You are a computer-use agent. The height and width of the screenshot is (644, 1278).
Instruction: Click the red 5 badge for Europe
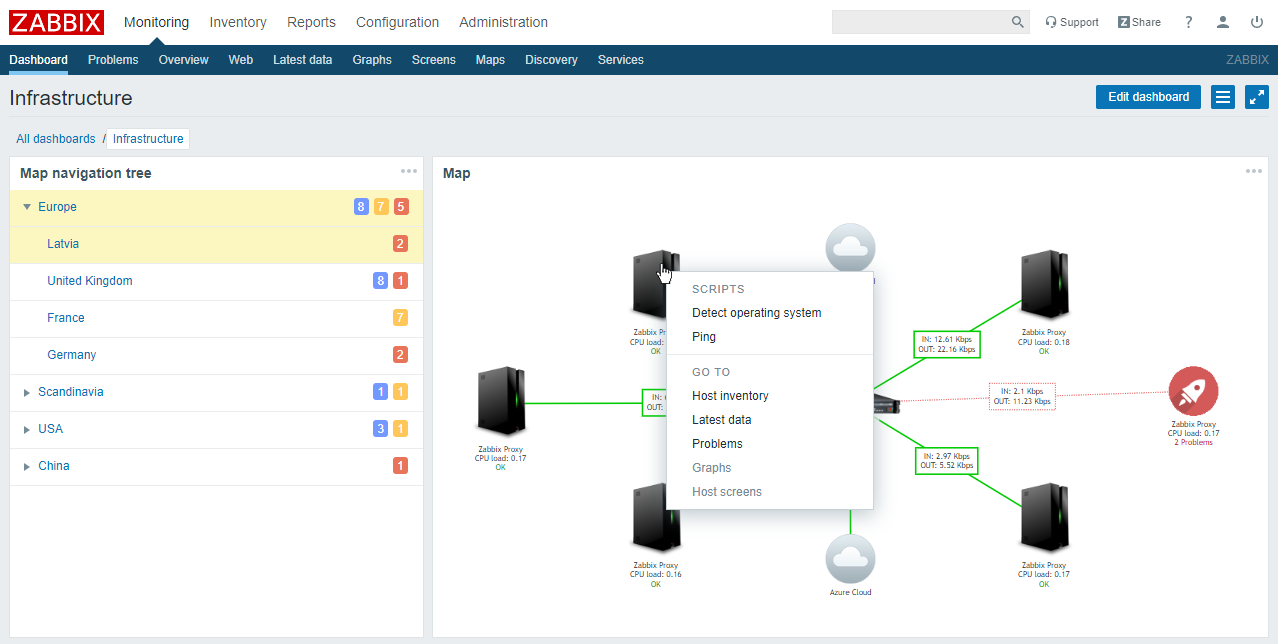(x=401, y=207)
